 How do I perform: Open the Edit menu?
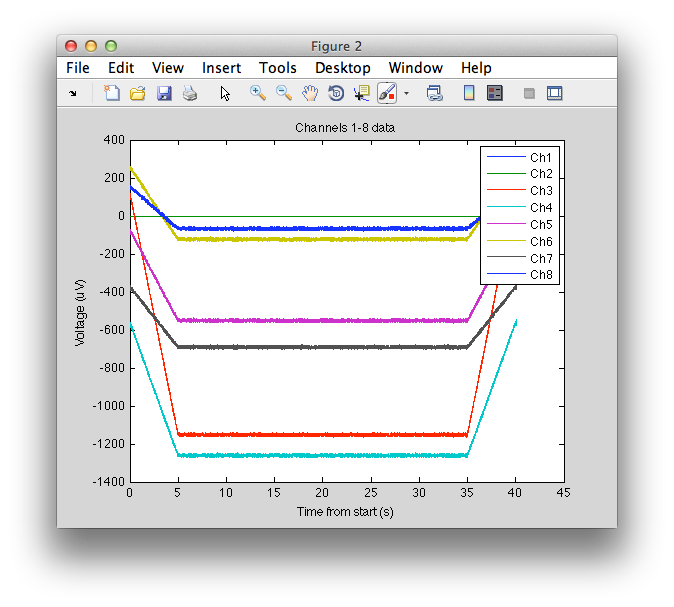(x=121, y=68)
